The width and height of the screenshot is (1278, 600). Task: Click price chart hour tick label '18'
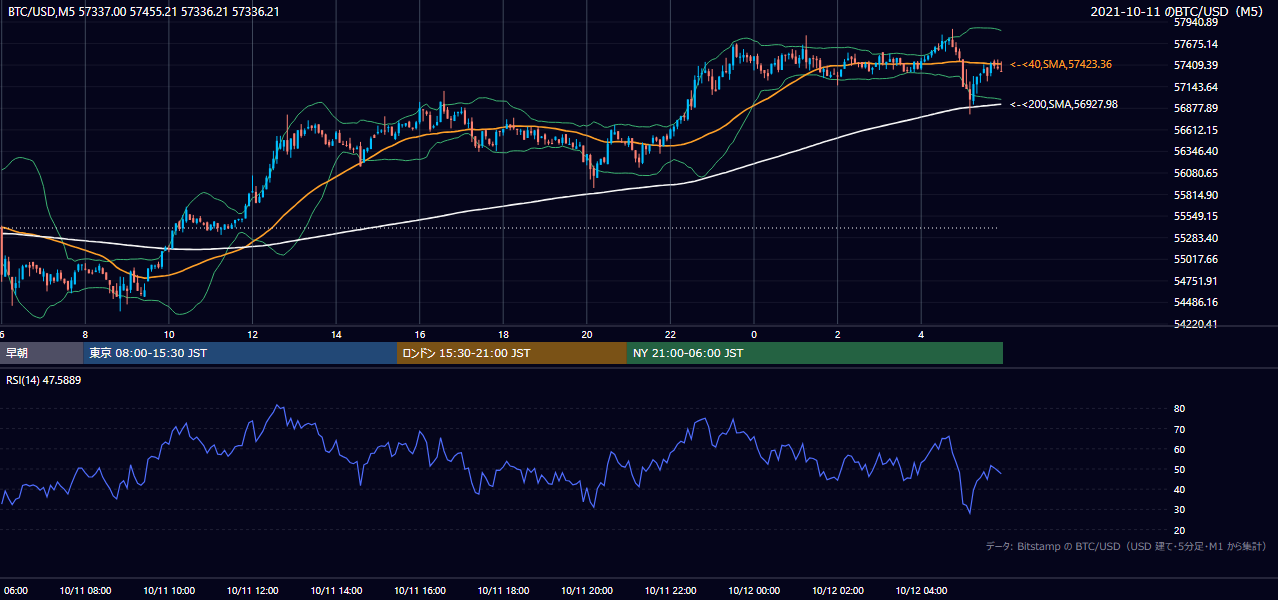[x=503, y=335]
